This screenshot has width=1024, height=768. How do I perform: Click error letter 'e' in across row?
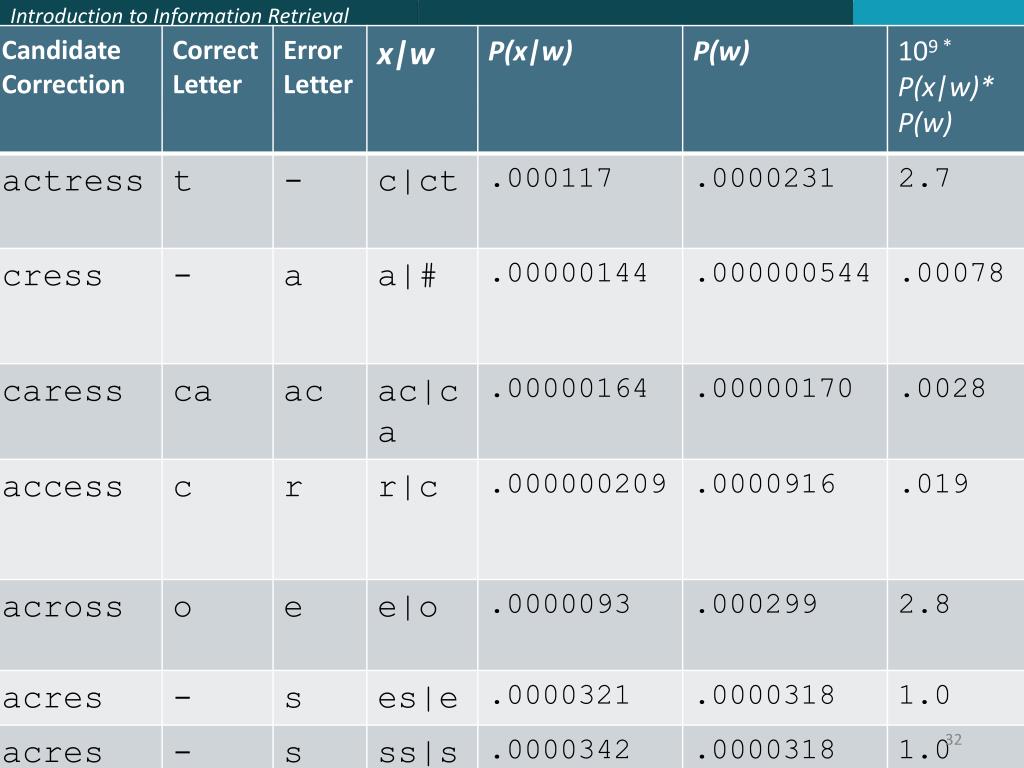click(x=293, y=609)
